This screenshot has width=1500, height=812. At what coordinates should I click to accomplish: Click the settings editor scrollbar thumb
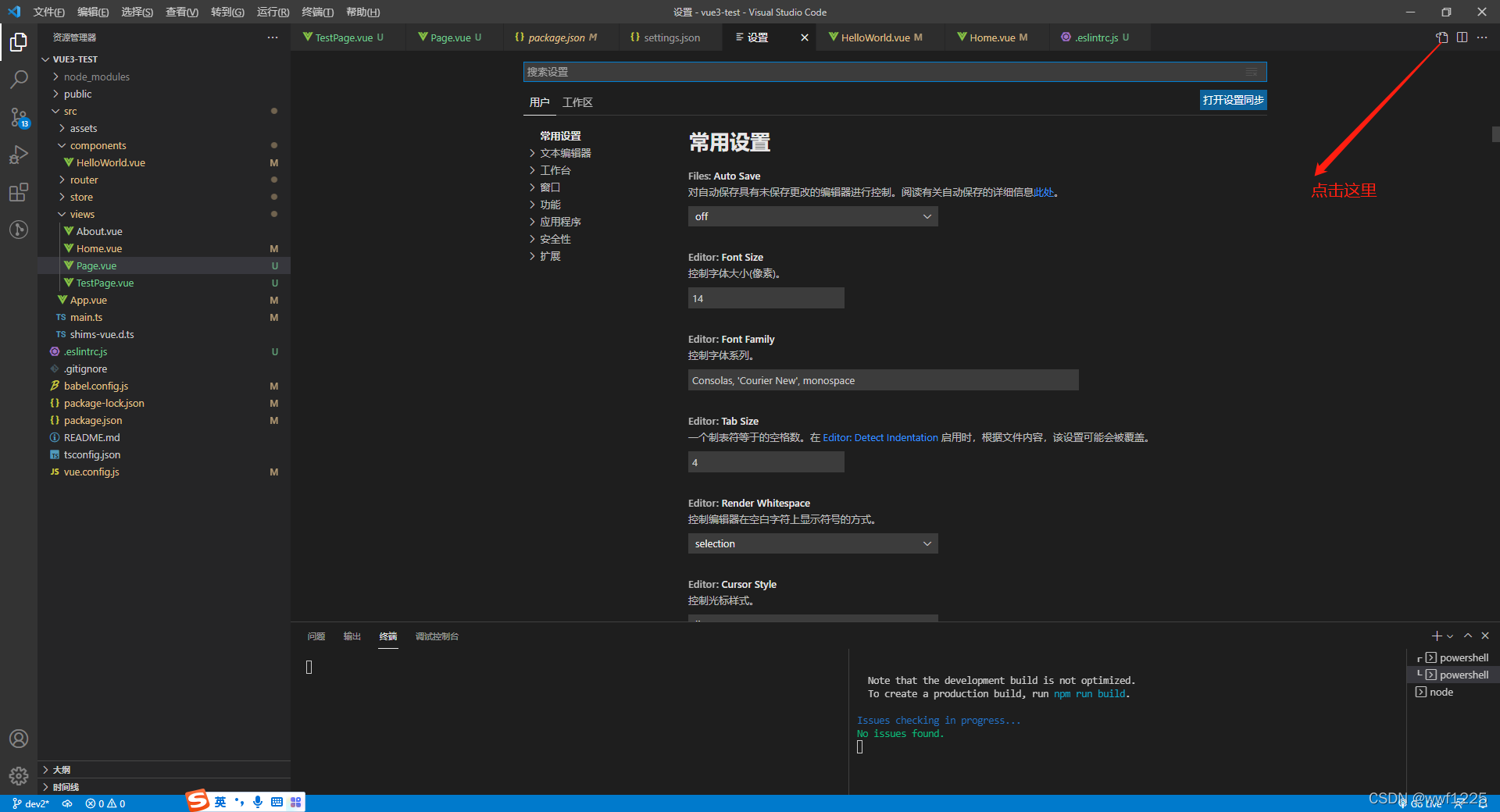tap(1495, 134)
